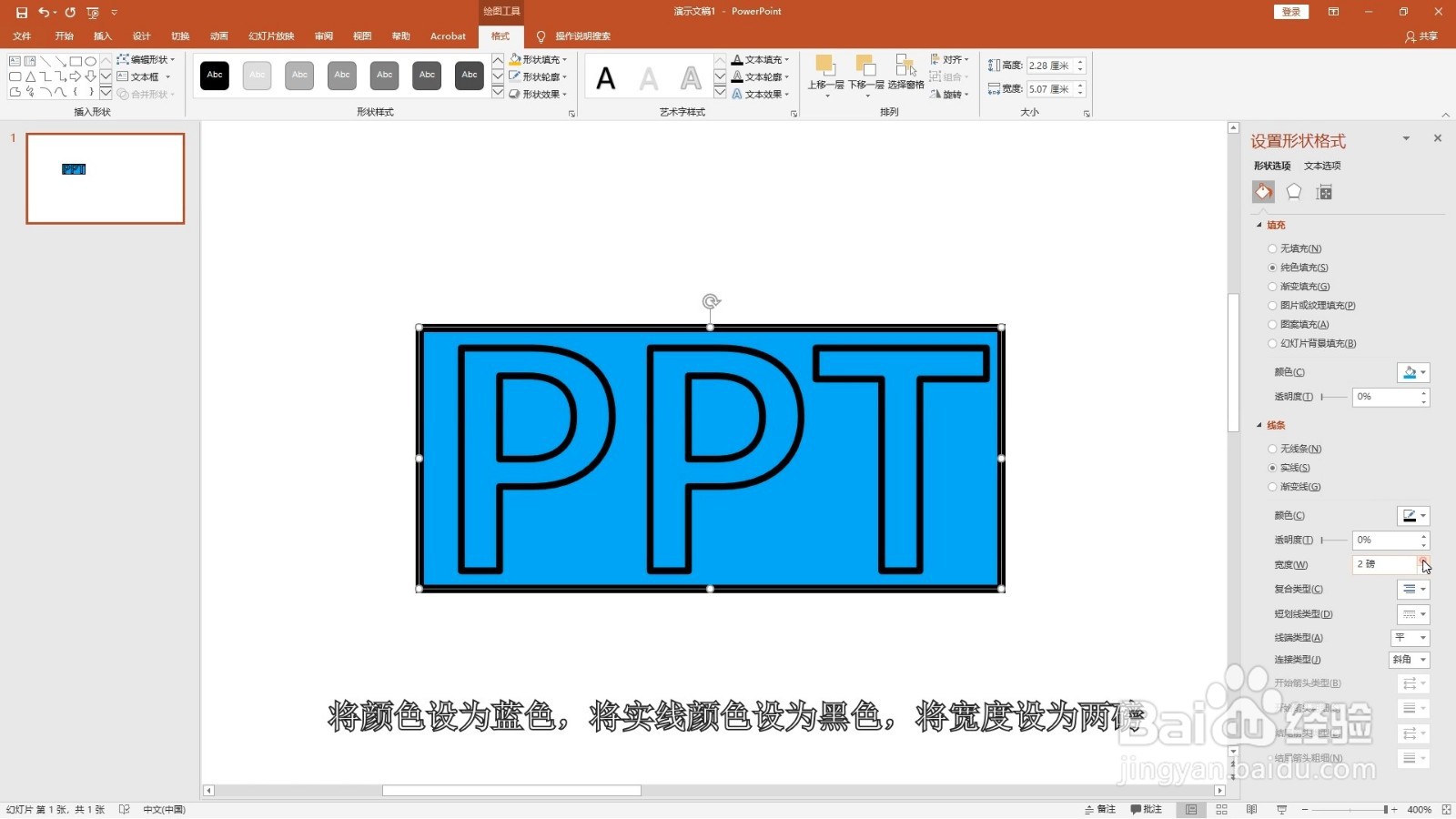1456x819 pixels.
Task: Switch to the 文本选项 tab
Action: [1321, 166]
